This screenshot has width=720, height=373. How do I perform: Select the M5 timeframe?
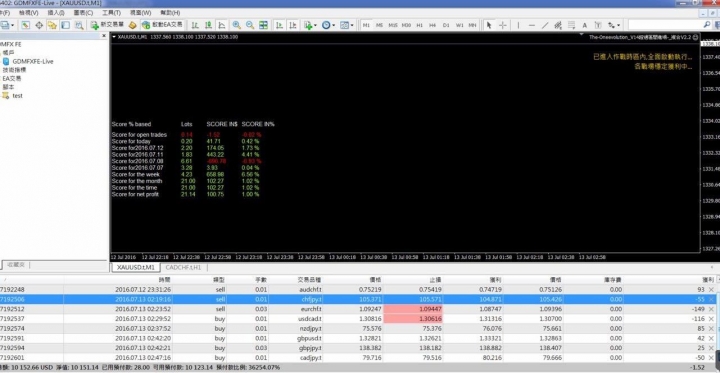pyautogui.click(x=379, y=25)
